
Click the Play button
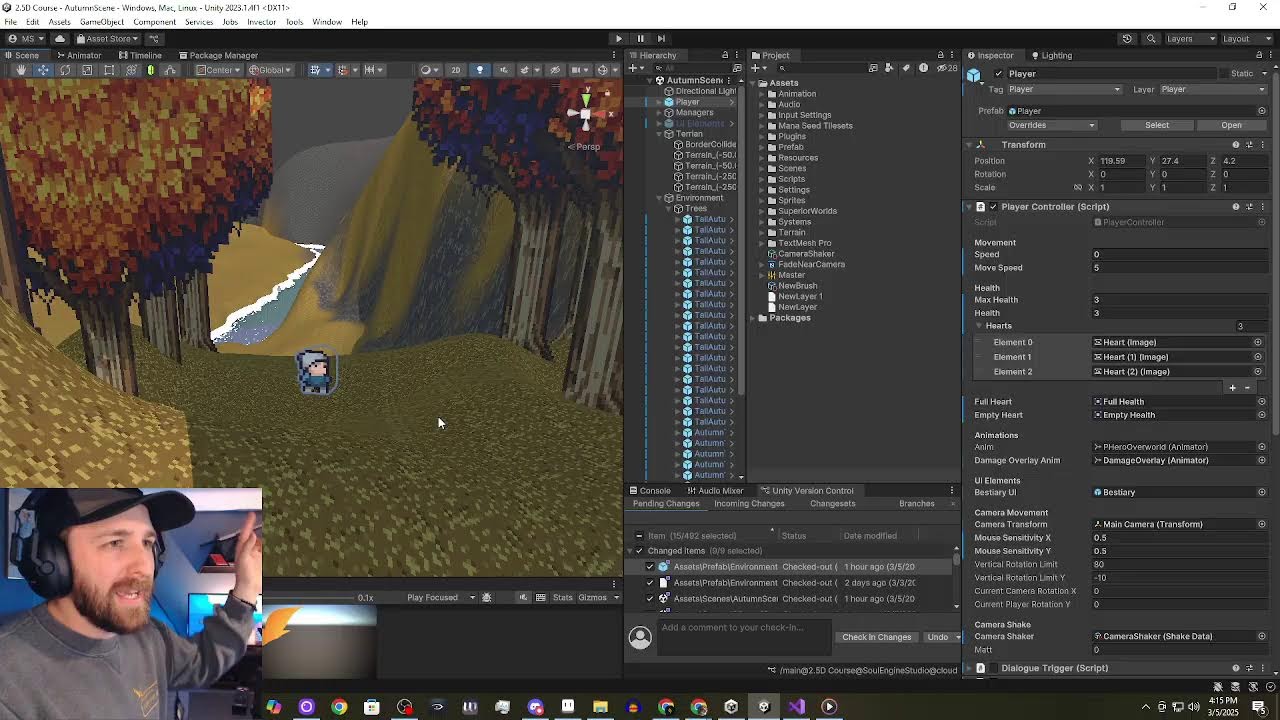tap(619, 38)
